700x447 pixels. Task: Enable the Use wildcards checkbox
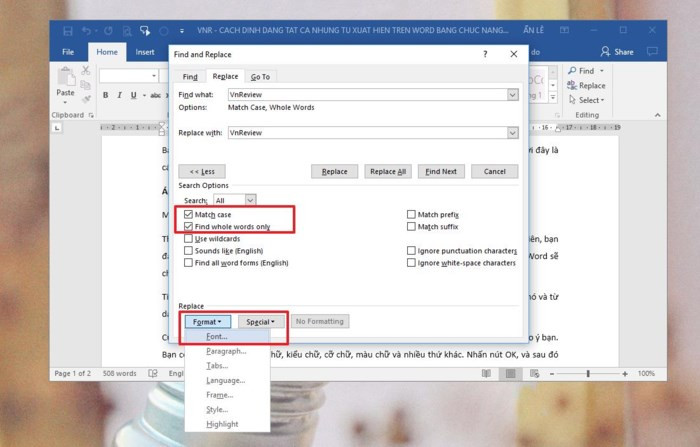point(189,239)
